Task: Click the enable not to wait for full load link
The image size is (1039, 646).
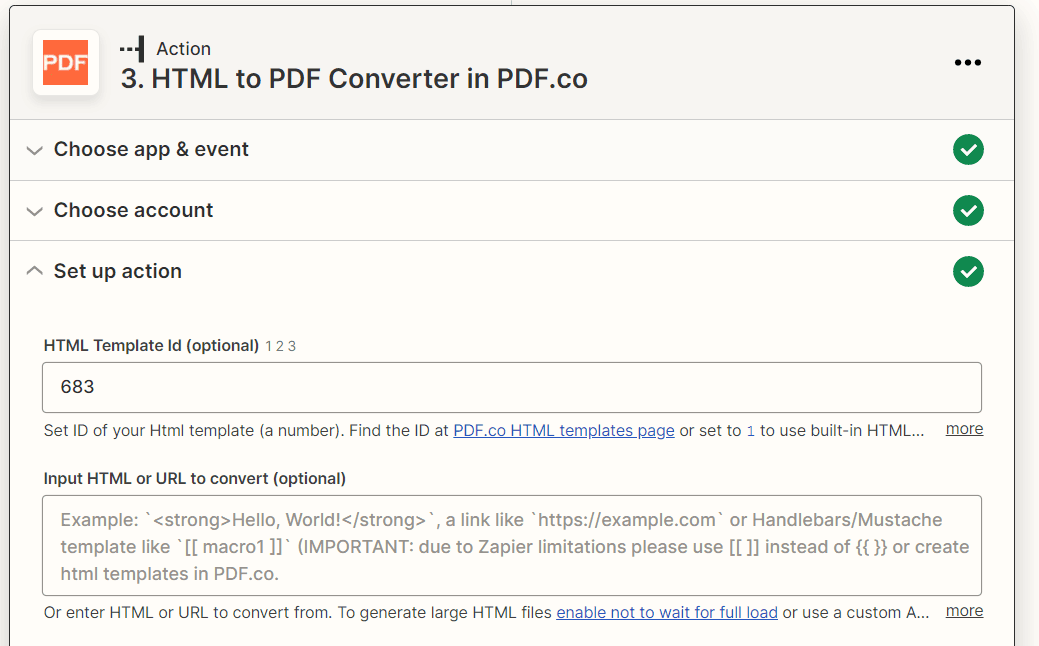Action: pyautogui.click(x=667, y=612)
